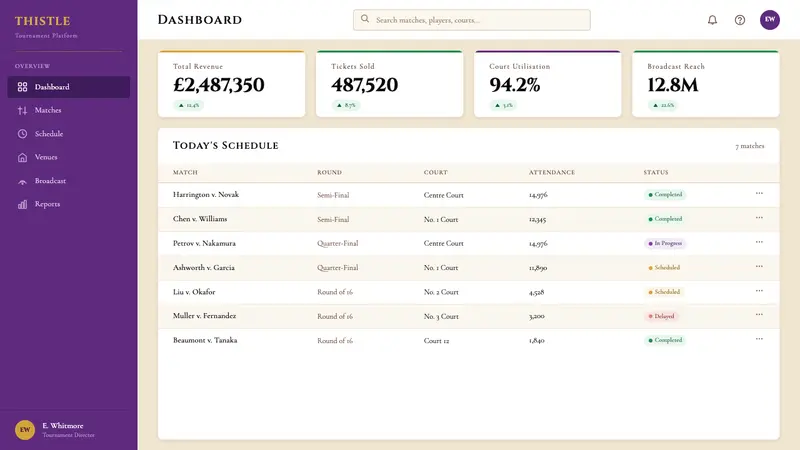Click Completed status of Harrington v. Novak

point(665,194)
